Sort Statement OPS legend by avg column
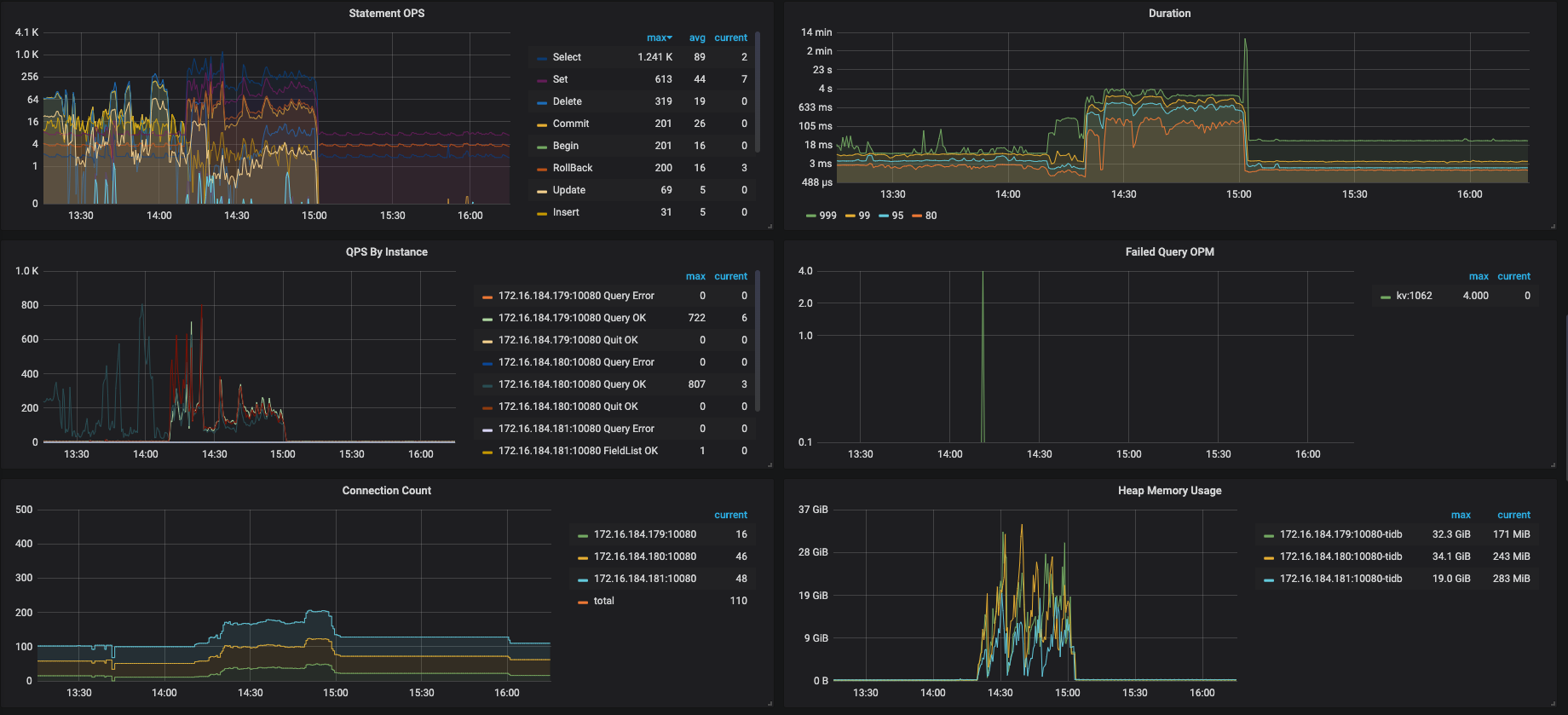 [697, 37]
